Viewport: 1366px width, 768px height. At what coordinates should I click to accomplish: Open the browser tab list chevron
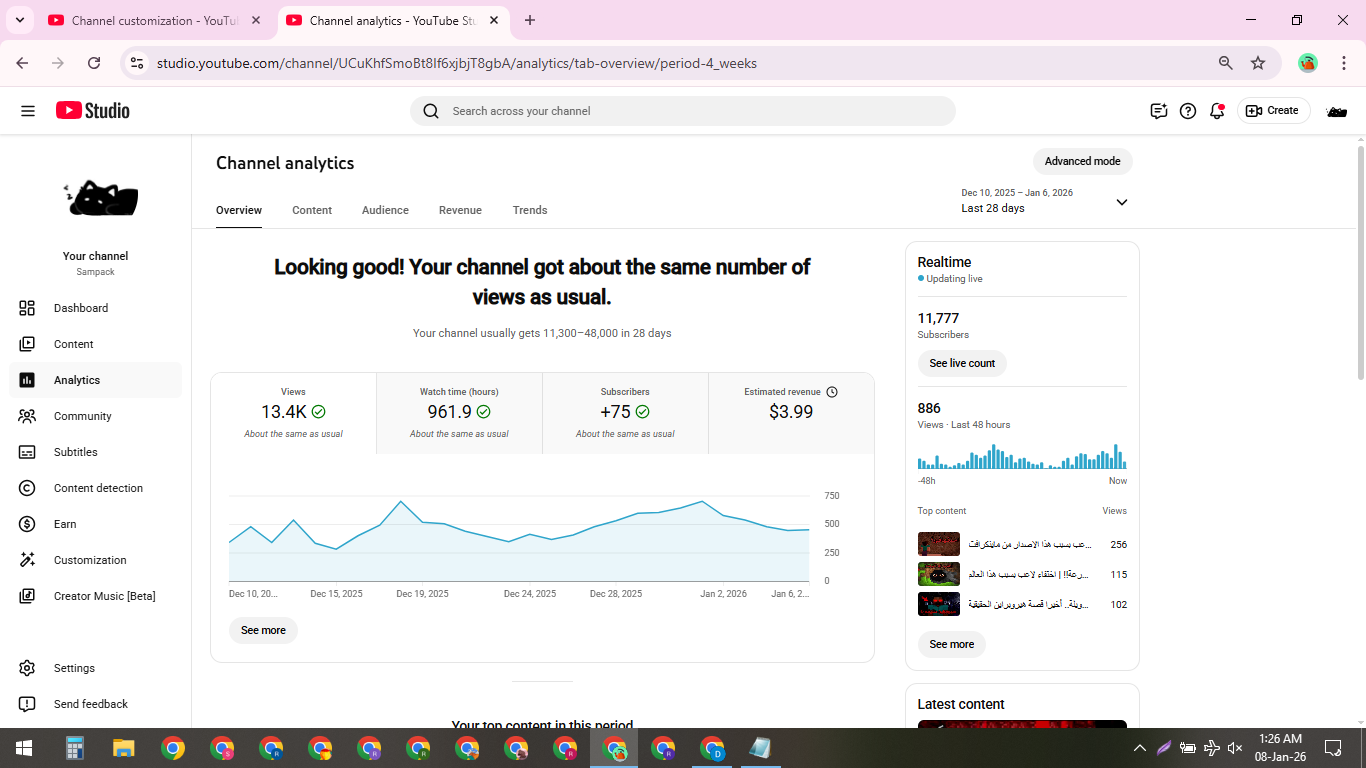point(20,20)
